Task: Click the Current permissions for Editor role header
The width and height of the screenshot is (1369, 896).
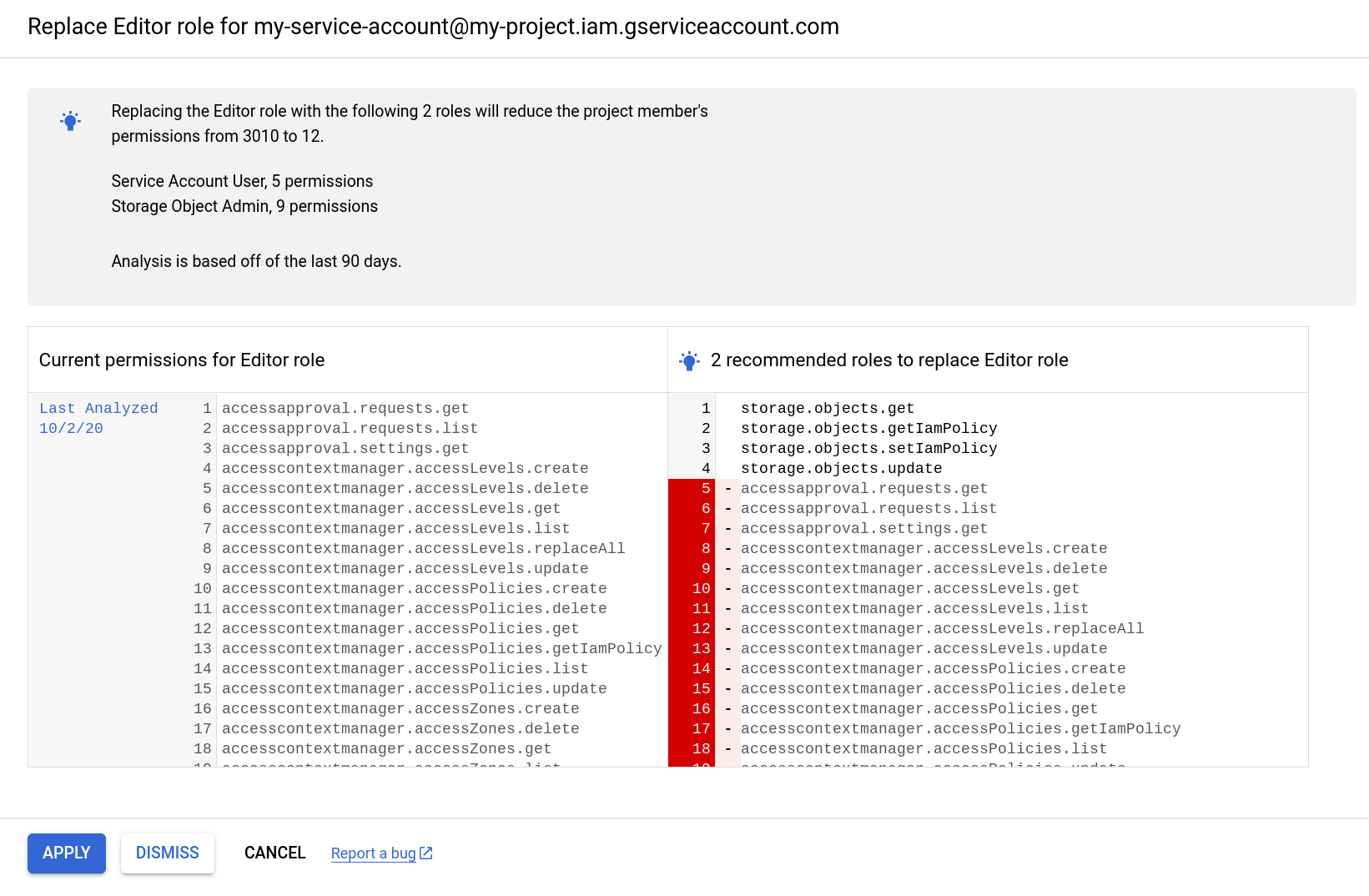Action: (x=181, y=360)
